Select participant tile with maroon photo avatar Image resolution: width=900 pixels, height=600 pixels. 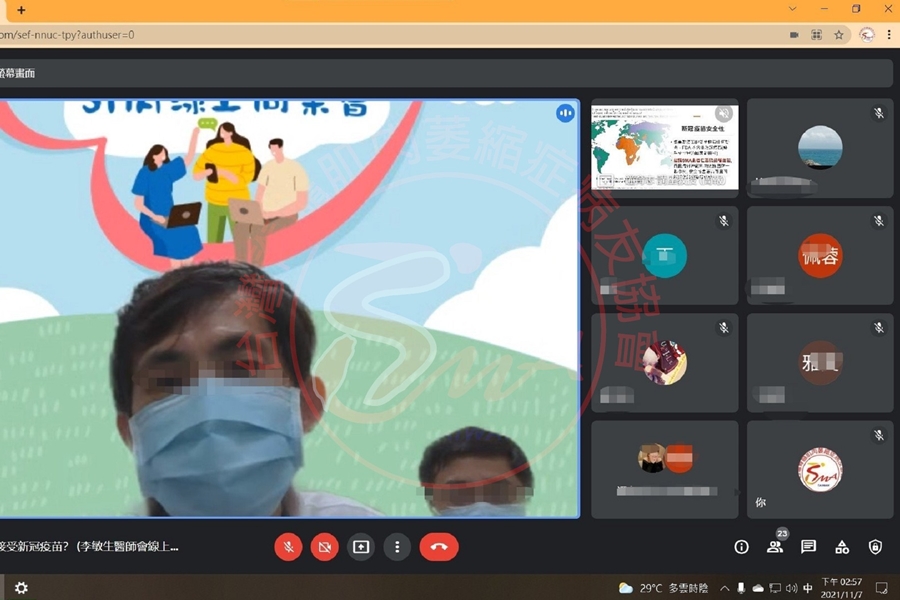tap(665, 363)
